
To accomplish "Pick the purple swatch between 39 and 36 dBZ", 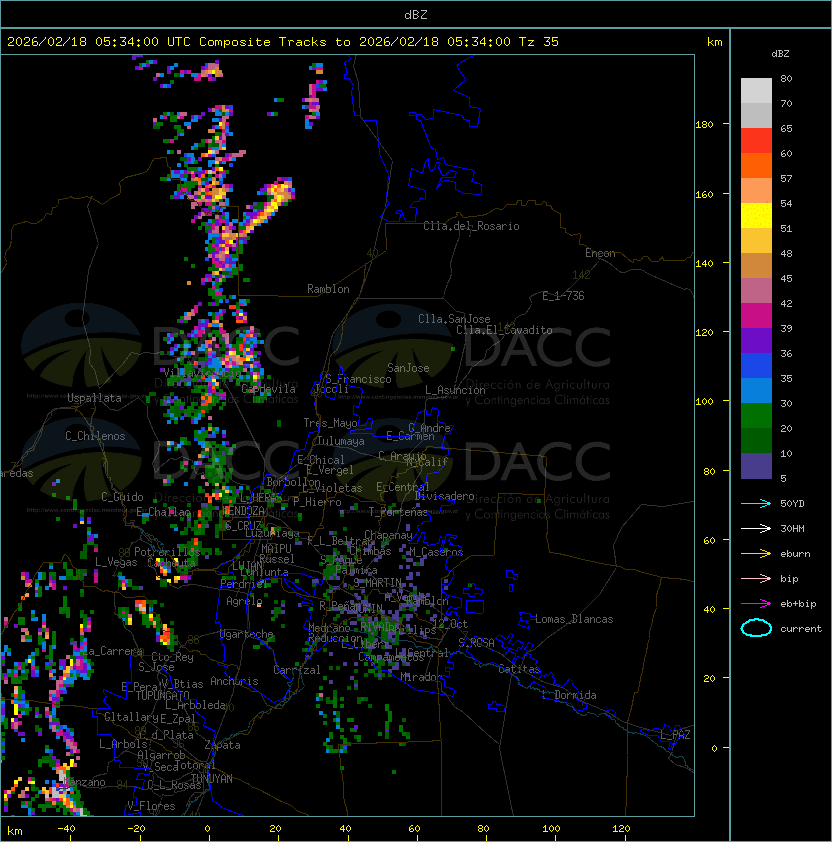I will (756, 341).
